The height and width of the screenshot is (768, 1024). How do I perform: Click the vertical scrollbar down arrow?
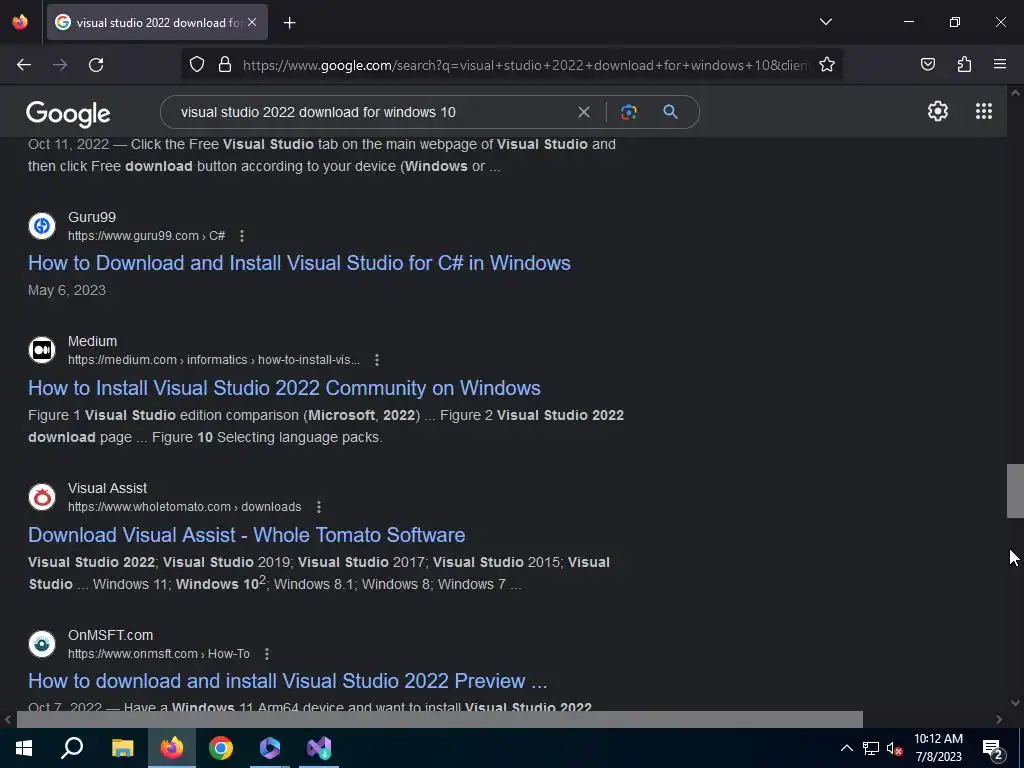(x=1015, y=703)
